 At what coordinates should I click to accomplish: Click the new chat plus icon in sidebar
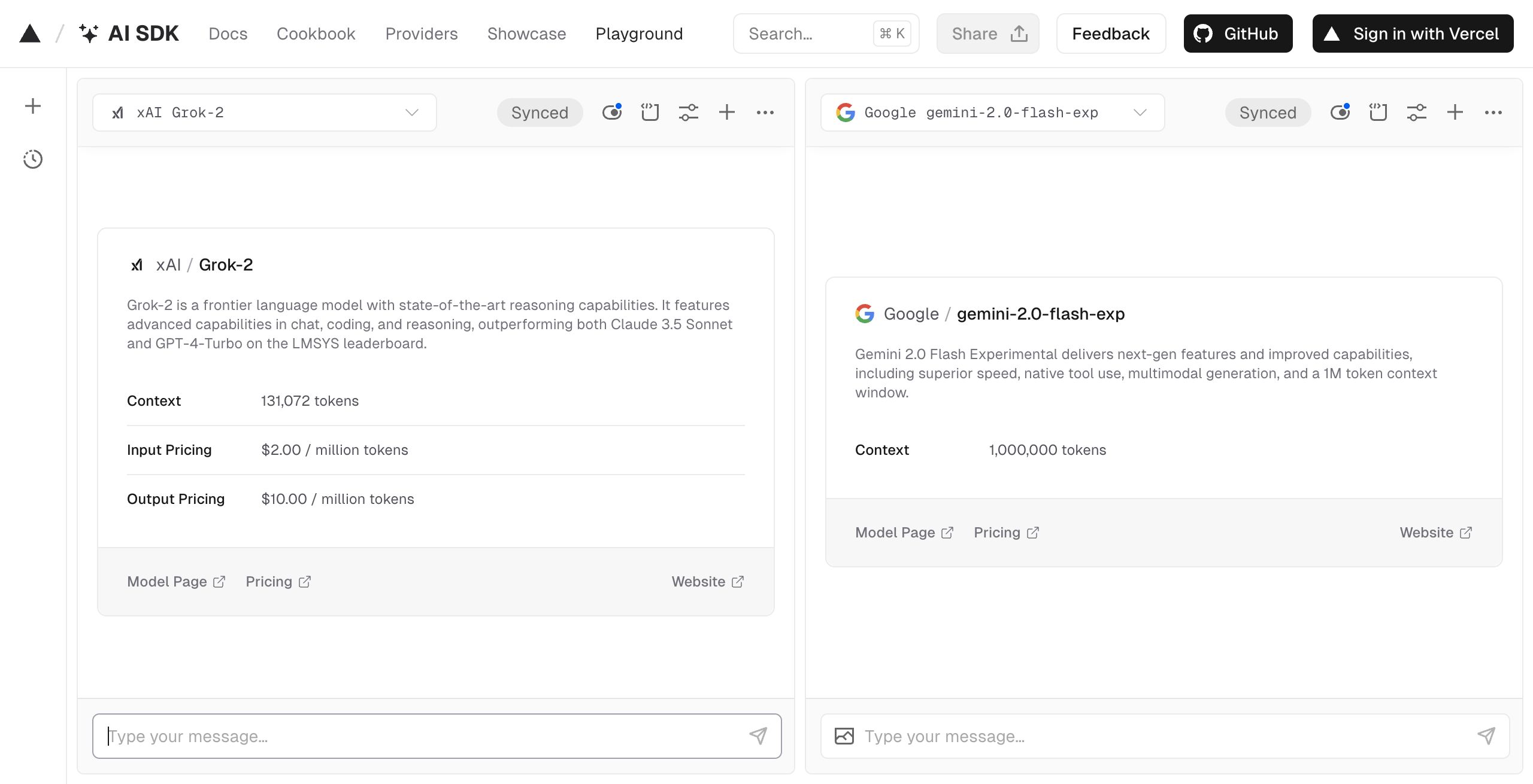pos(33,107)
